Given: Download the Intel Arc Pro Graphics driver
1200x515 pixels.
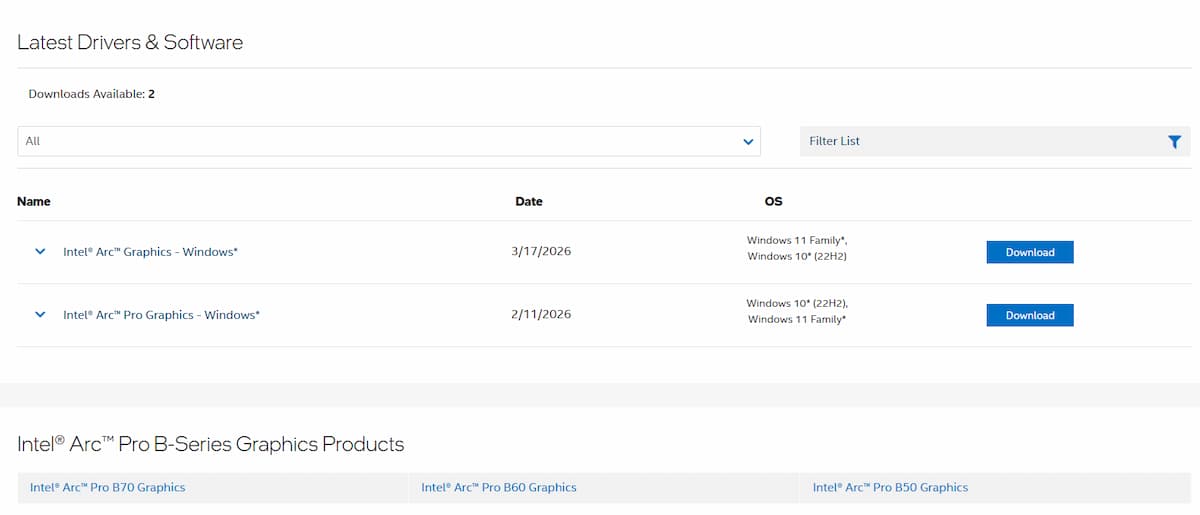Looking at the screenshot, I should (x=1029, y=315).
